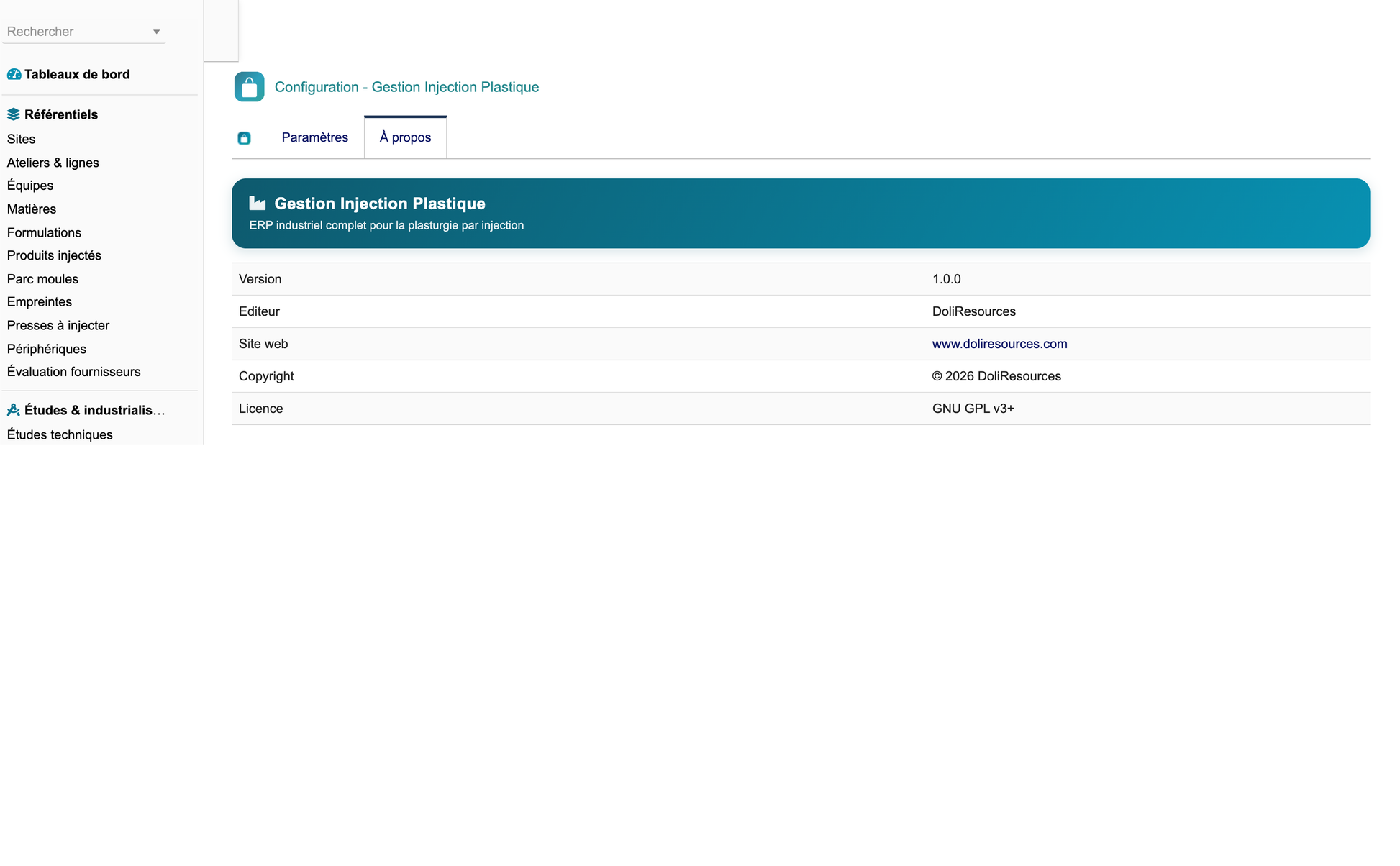
Task: Click the ERP industriel complet subtitle text
Action: (x=386, y=225)
